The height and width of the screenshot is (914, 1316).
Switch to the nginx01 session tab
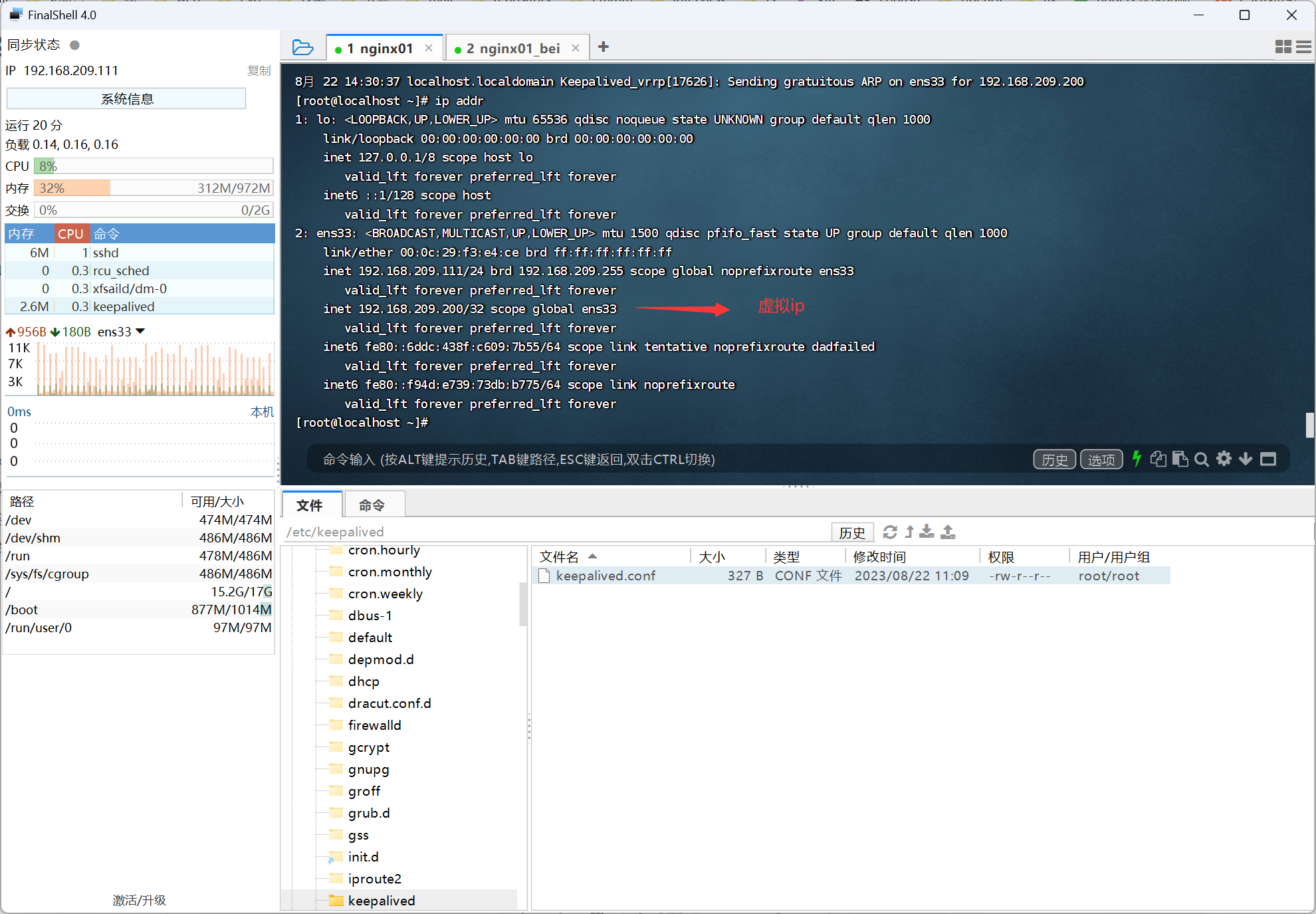(385, 48)
